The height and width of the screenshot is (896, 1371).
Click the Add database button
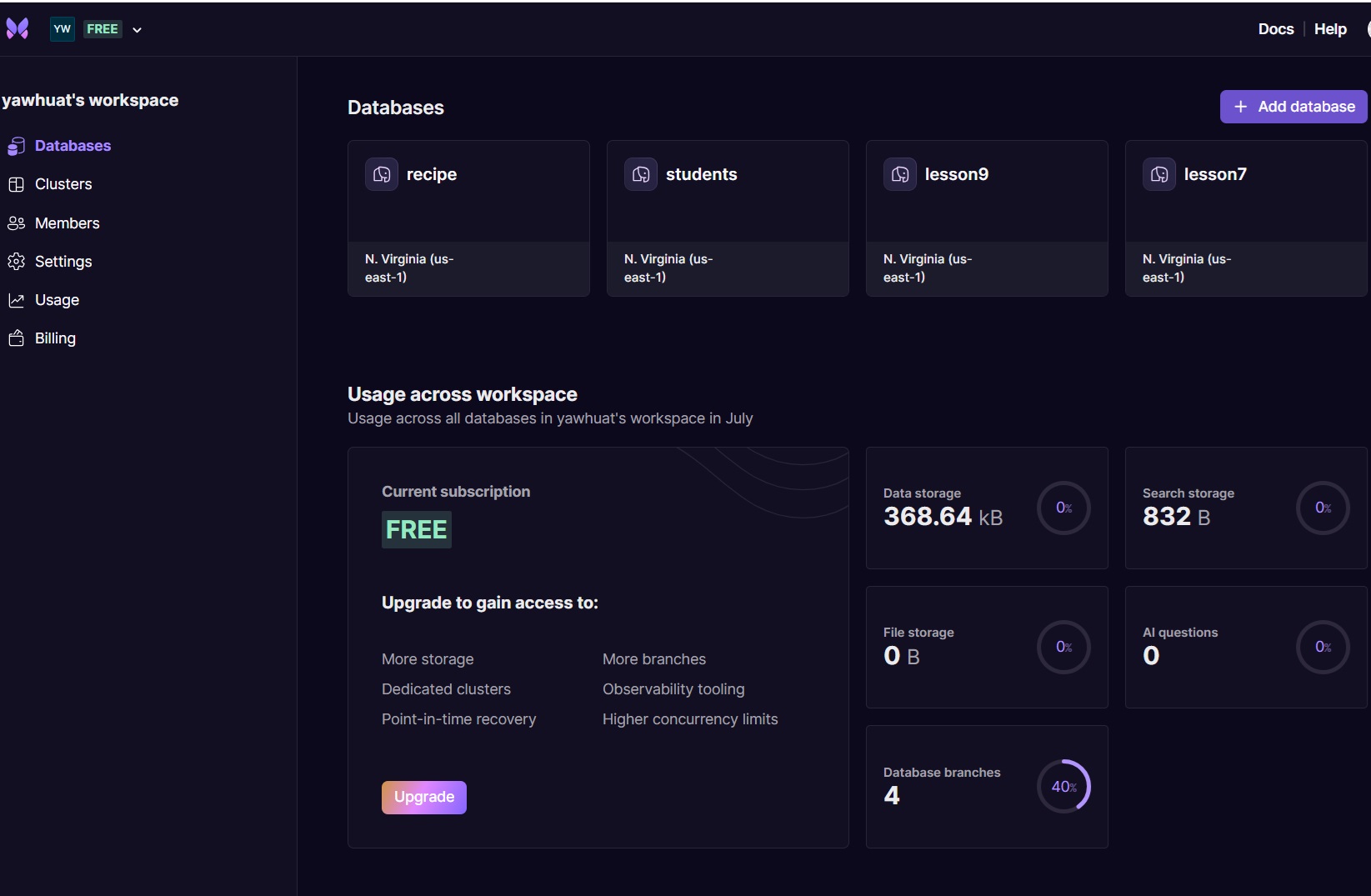point(1293,107)
